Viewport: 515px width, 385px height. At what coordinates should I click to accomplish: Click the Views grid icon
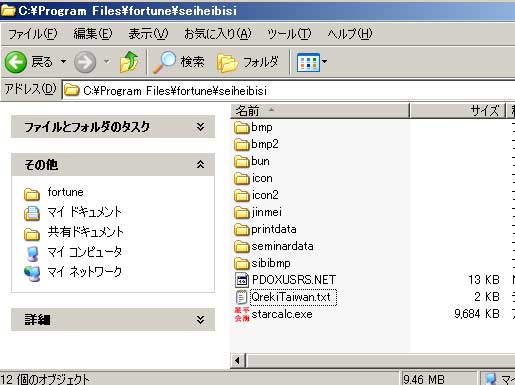tap(308, 62)
